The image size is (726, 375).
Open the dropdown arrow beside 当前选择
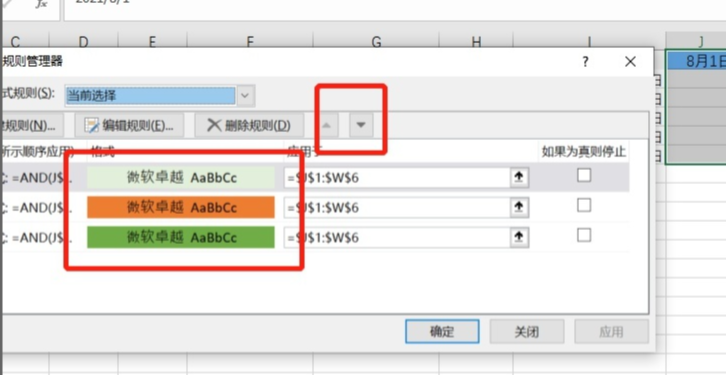pos(246,96)
